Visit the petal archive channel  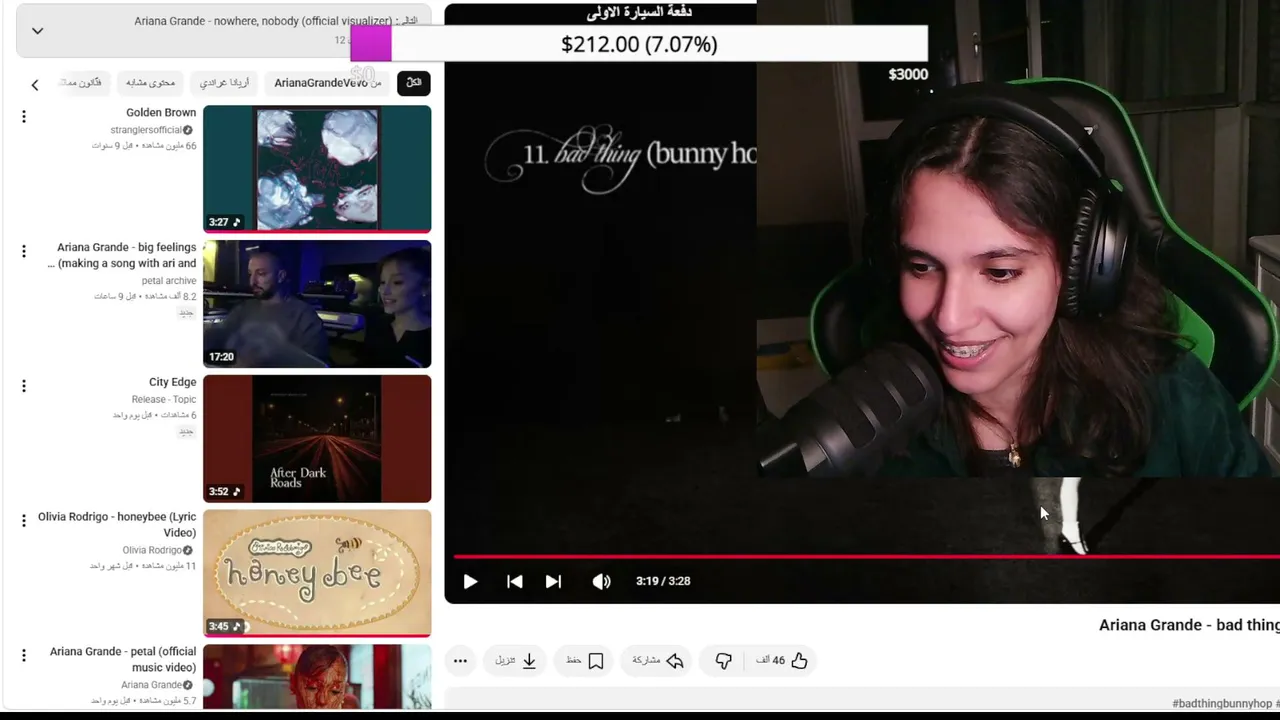click(169, 281)
